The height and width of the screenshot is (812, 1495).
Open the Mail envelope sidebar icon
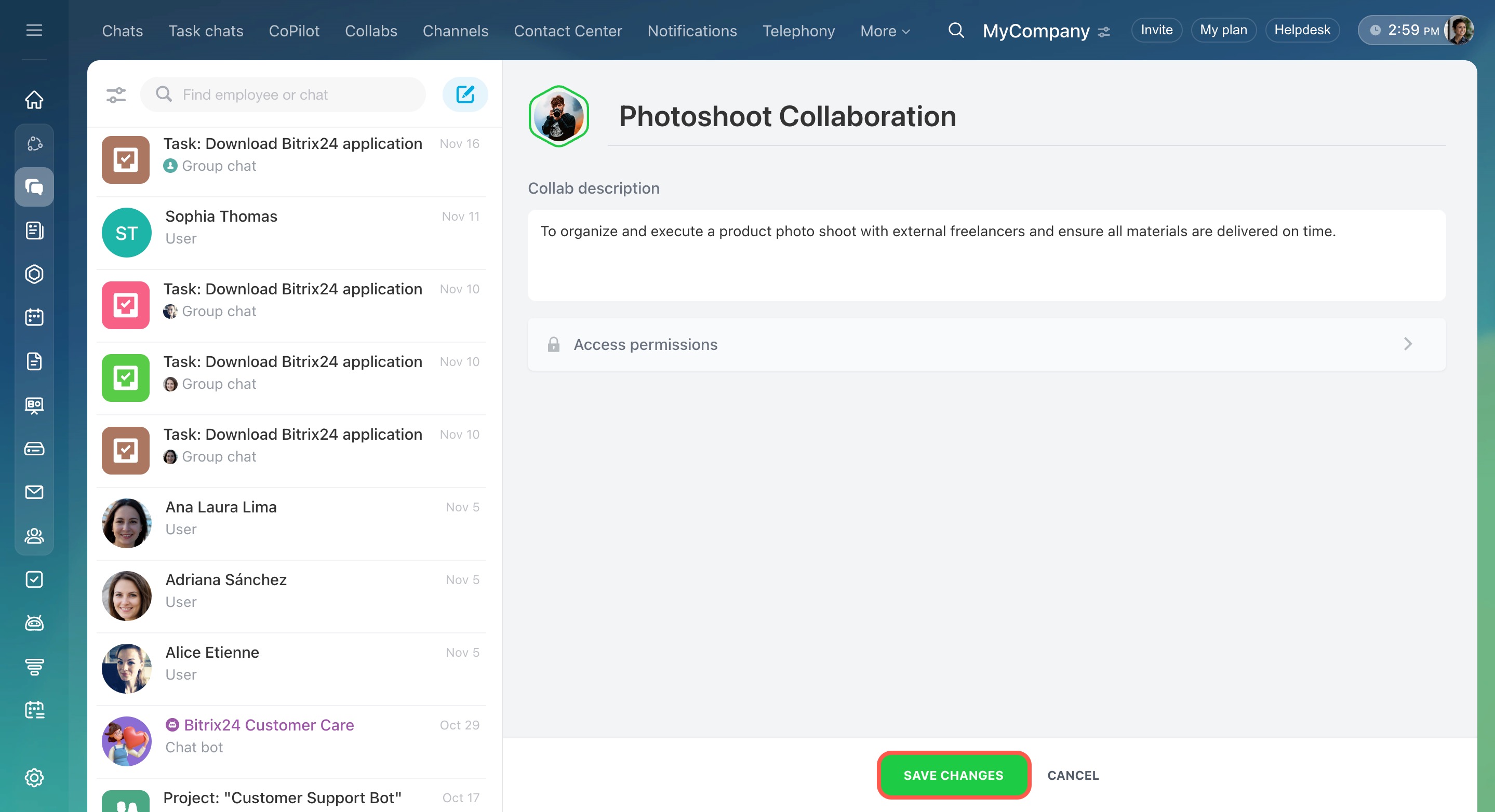click(x=34, y=492)
